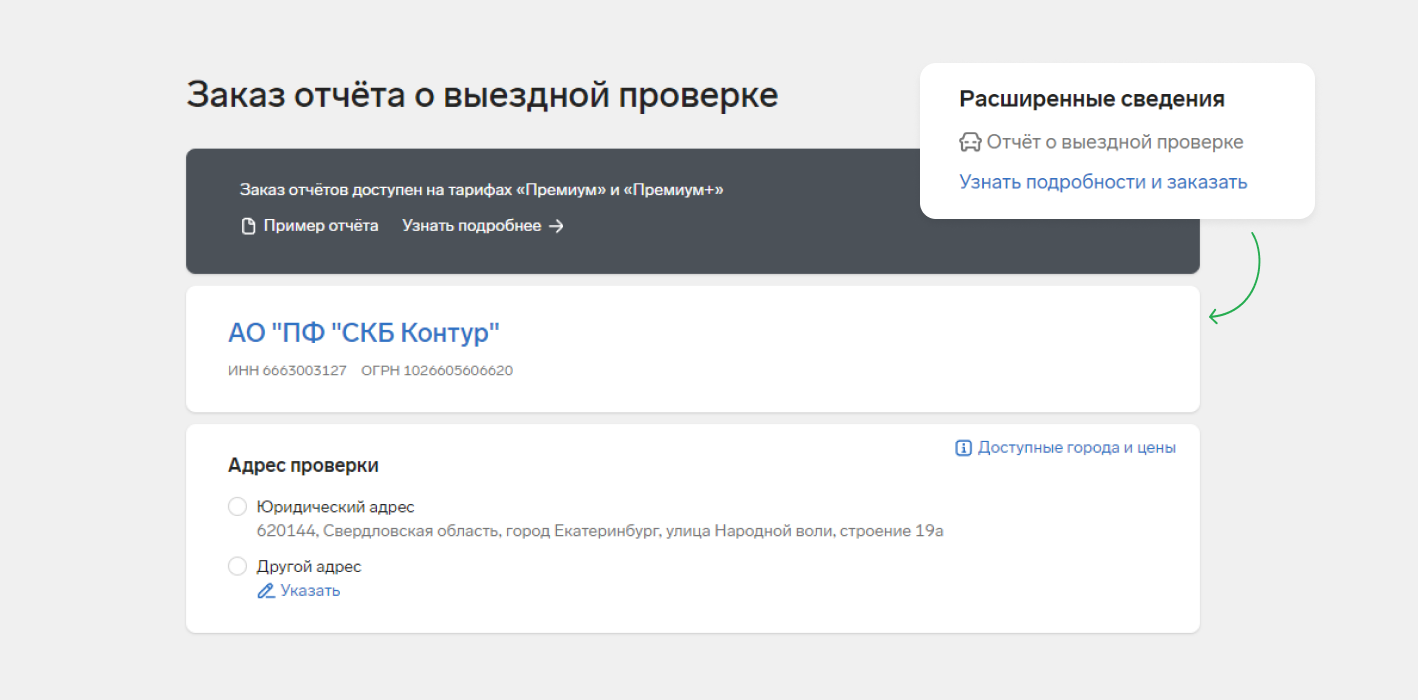Click the Адрес проверки section heading
The height and width of the screenshot is (700, 1418).
pos(303,466)
